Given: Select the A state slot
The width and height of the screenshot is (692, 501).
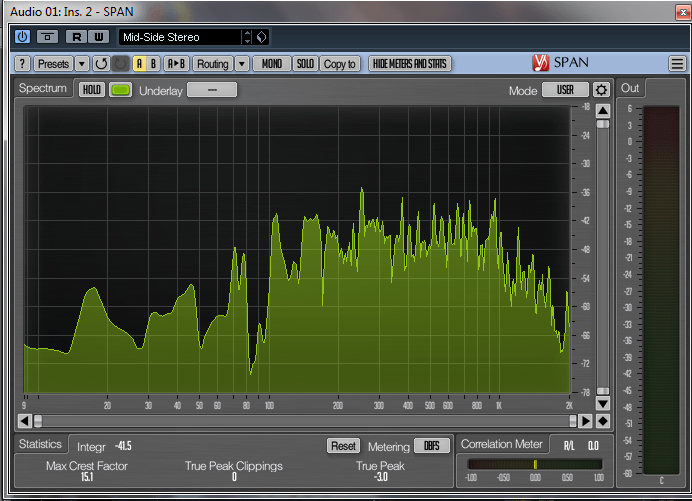Looking at the screenshot, I should 139,64.
